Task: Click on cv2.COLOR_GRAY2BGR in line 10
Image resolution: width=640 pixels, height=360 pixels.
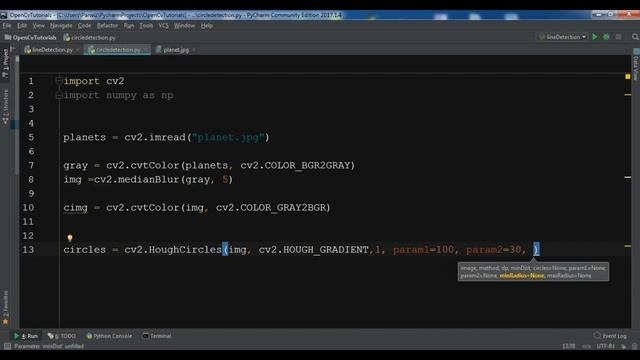Action: pyautogui.click(x=271, y=208)
